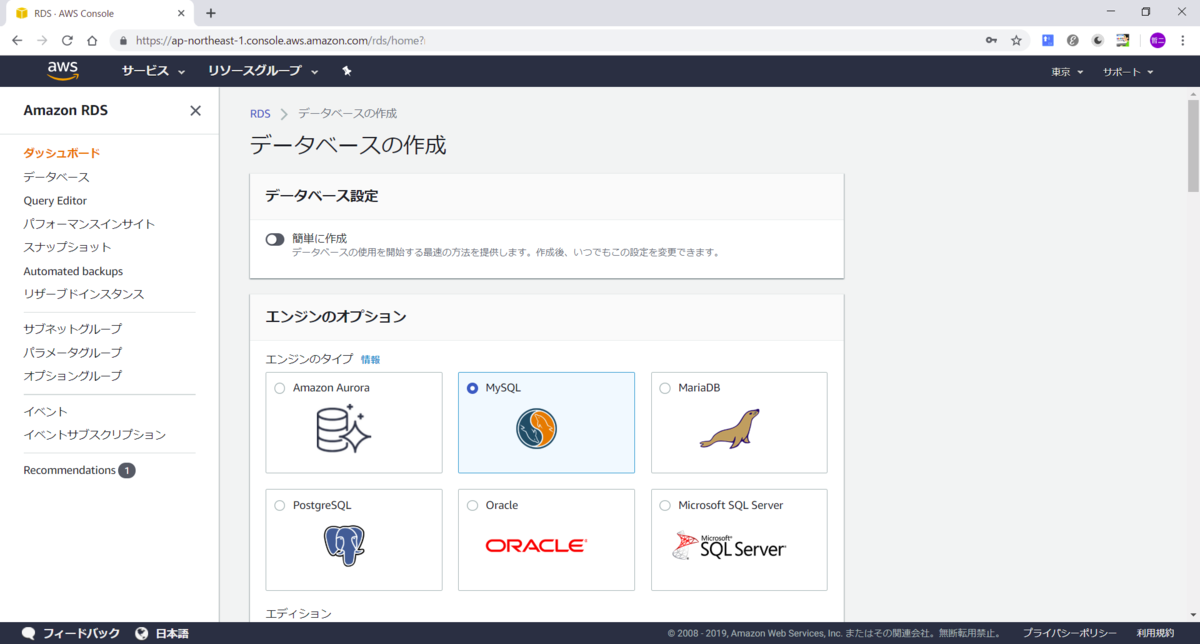Click the AWS logo to go home
This screenshot has width=1200, height=644.
[62, 70]
